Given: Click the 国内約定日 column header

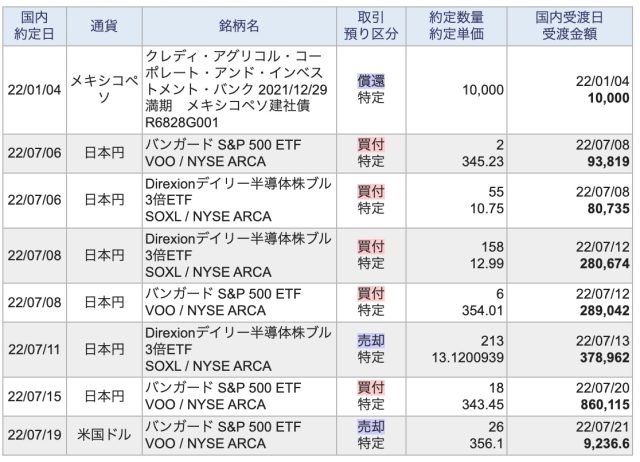Looking at the screenshot, I should click(33, 23).
